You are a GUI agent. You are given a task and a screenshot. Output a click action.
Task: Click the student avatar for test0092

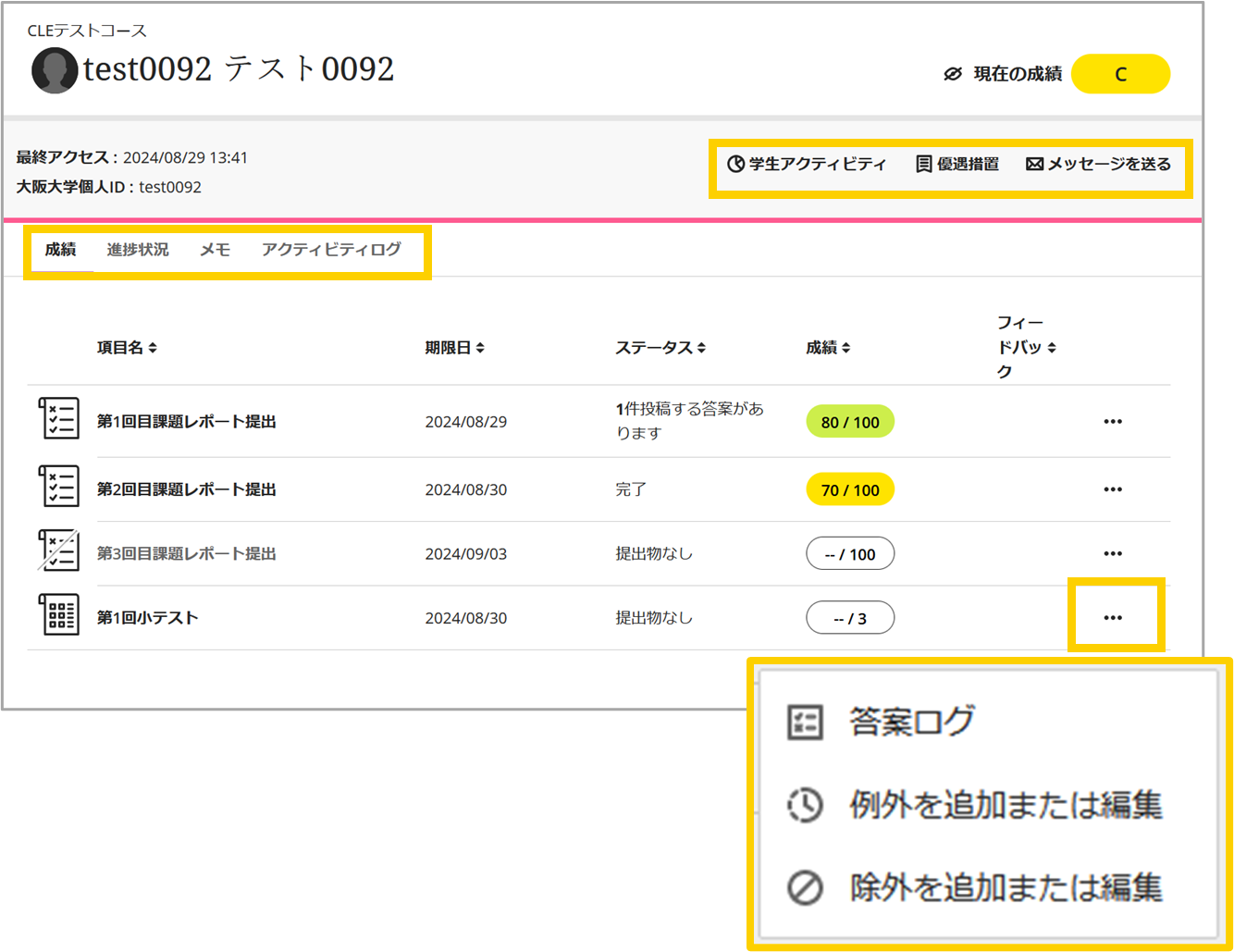pos(55,70)
